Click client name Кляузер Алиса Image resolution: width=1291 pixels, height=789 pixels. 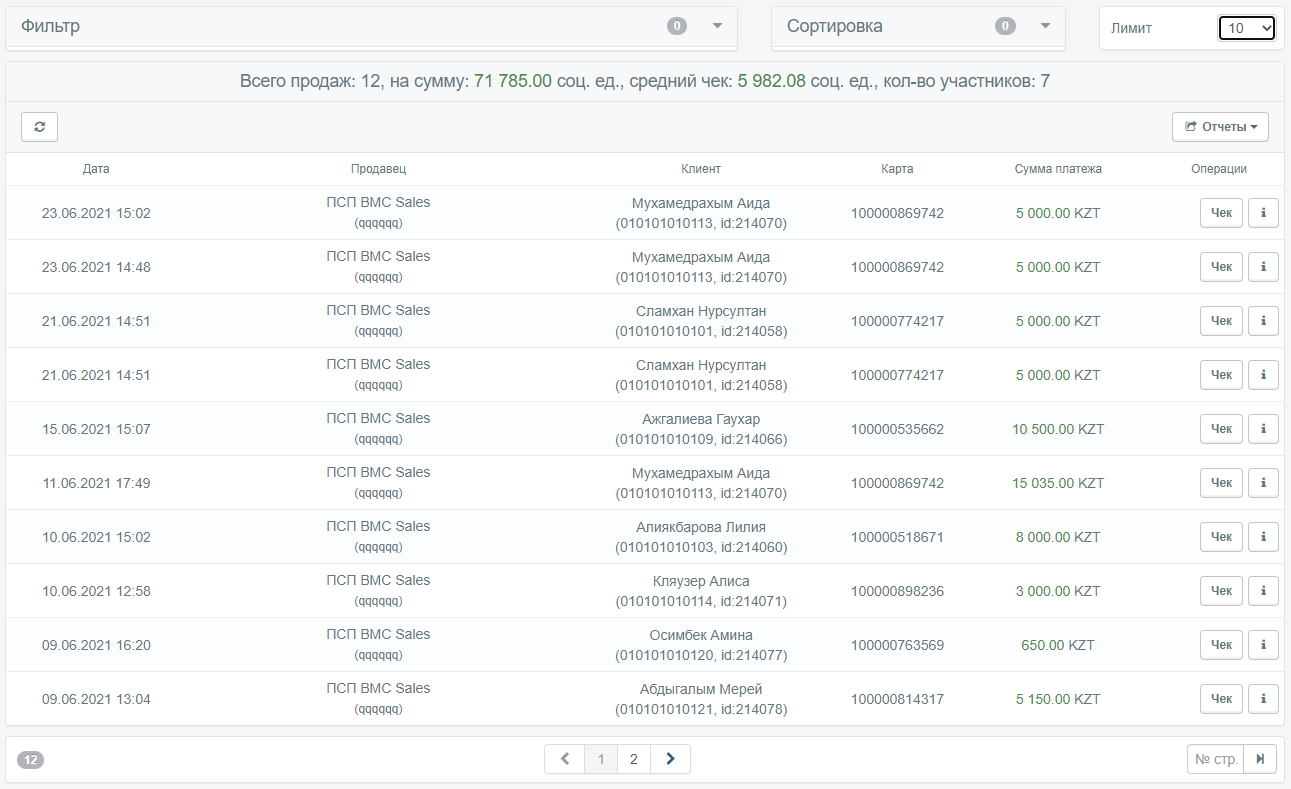[701, 581]
